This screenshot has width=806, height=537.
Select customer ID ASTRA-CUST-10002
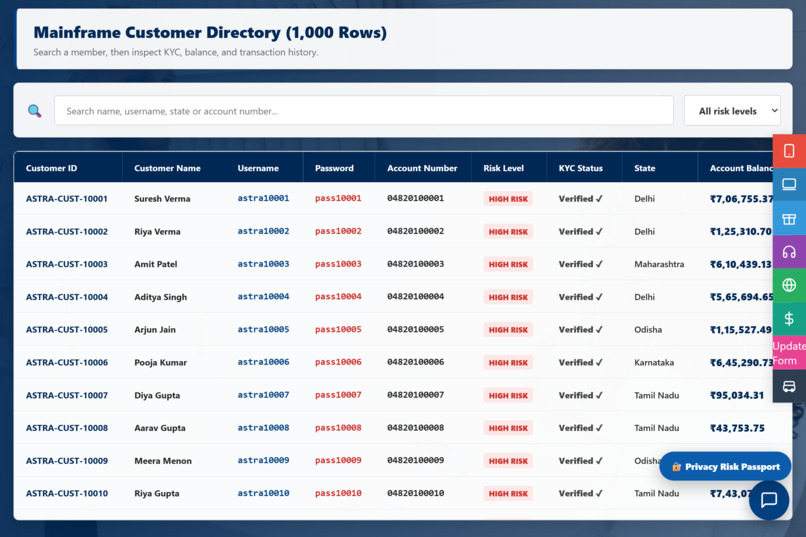tap(67, 231)
